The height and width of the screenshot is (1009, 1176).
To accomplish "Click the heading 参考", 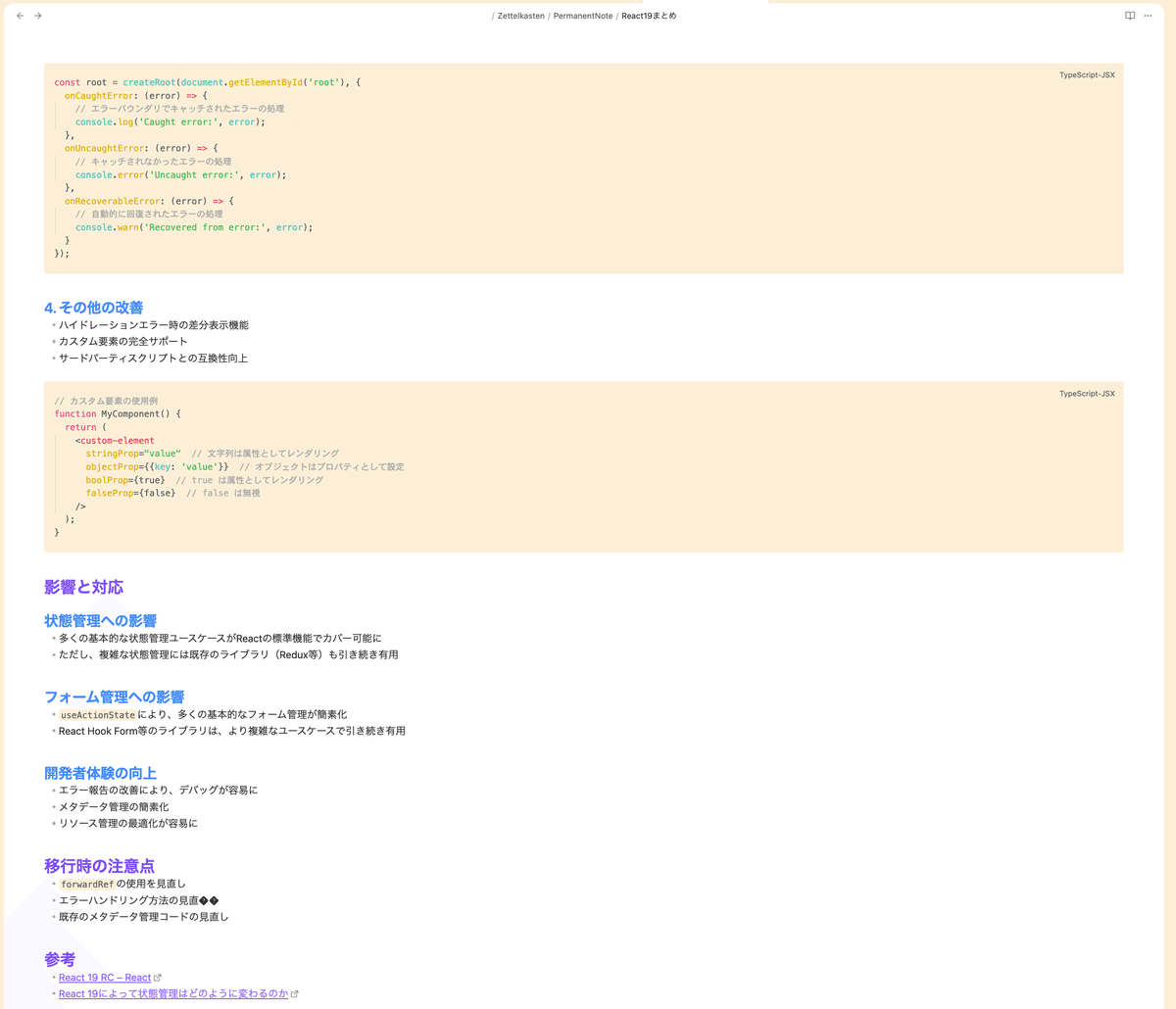I will (x=60, y=960).
